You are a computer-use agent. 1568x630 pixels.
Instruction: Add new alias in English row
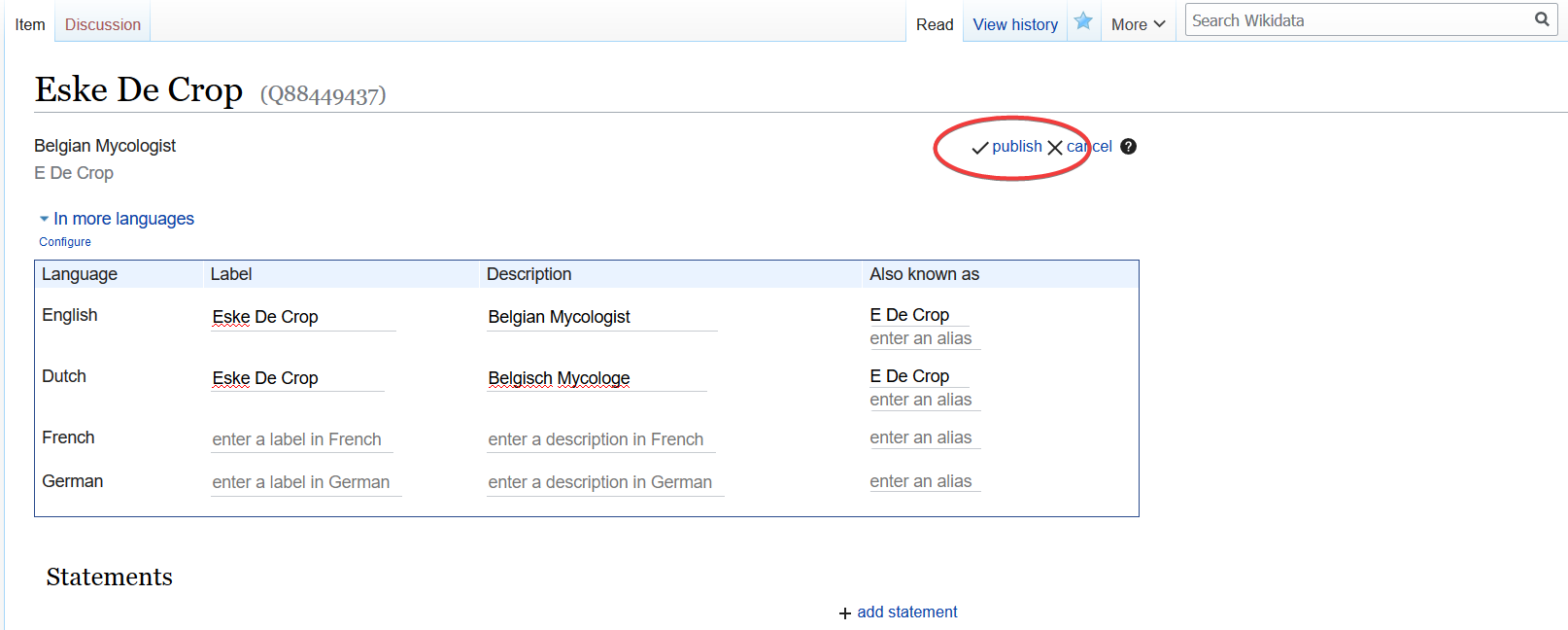(925, 338)
